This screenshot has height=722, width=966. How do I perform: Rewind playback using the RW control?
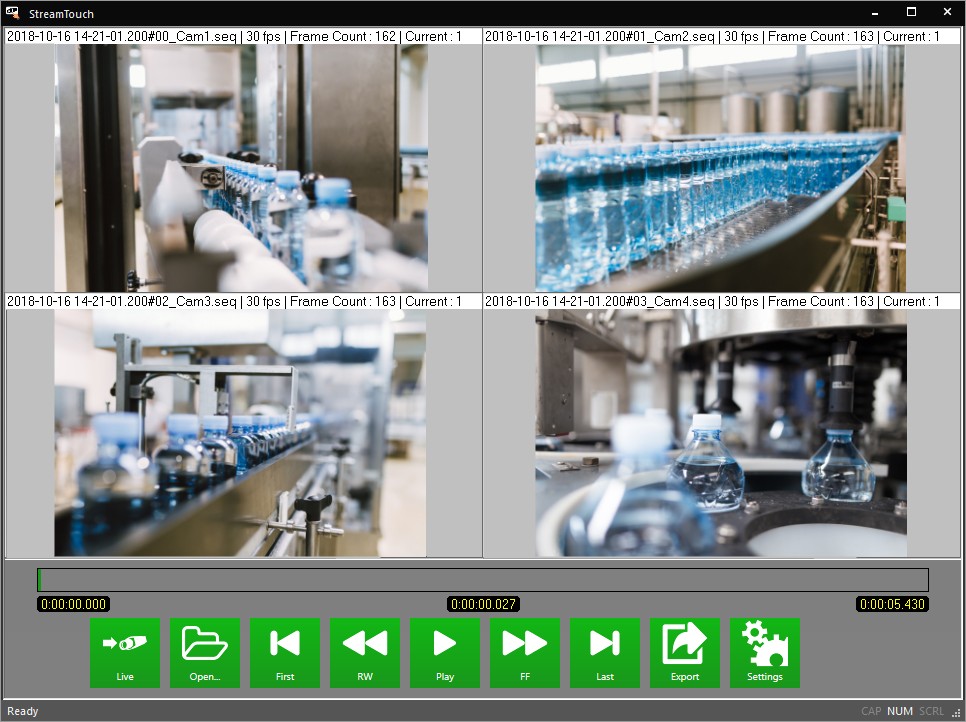(x=364, y=652)
